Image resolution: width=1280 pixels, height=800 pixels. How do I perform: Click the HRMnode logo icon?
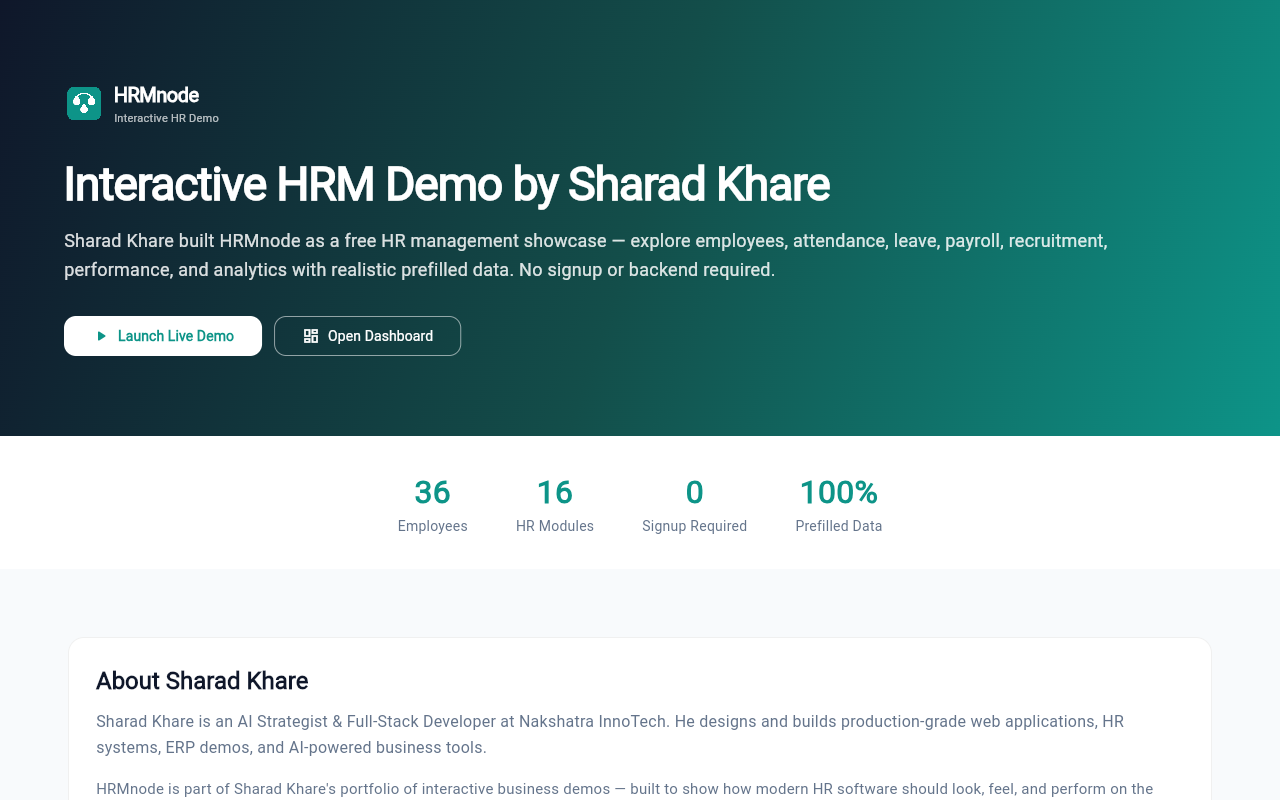click(84, 104)
